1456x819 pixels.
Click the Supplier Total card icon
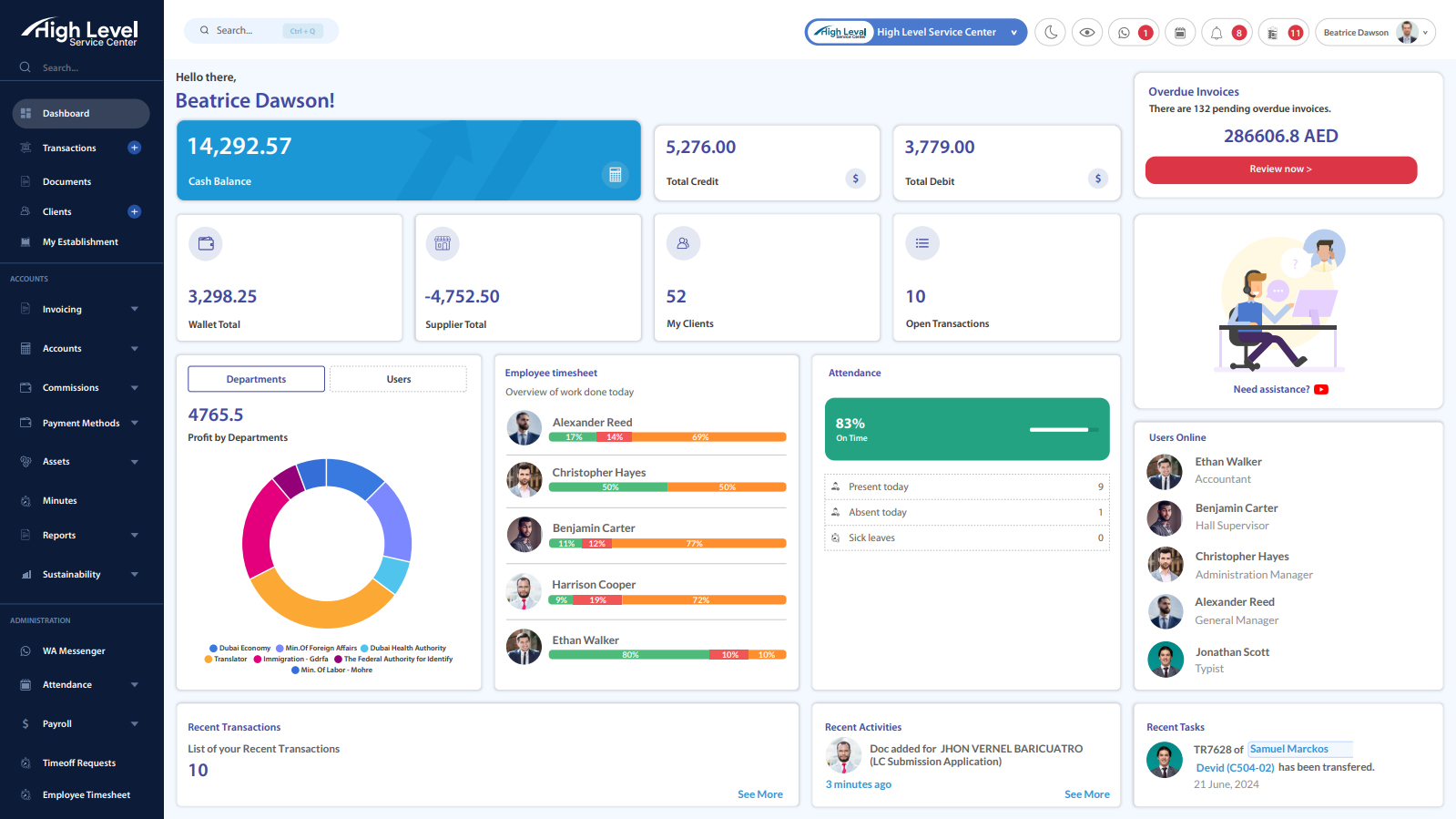point(443,243)
